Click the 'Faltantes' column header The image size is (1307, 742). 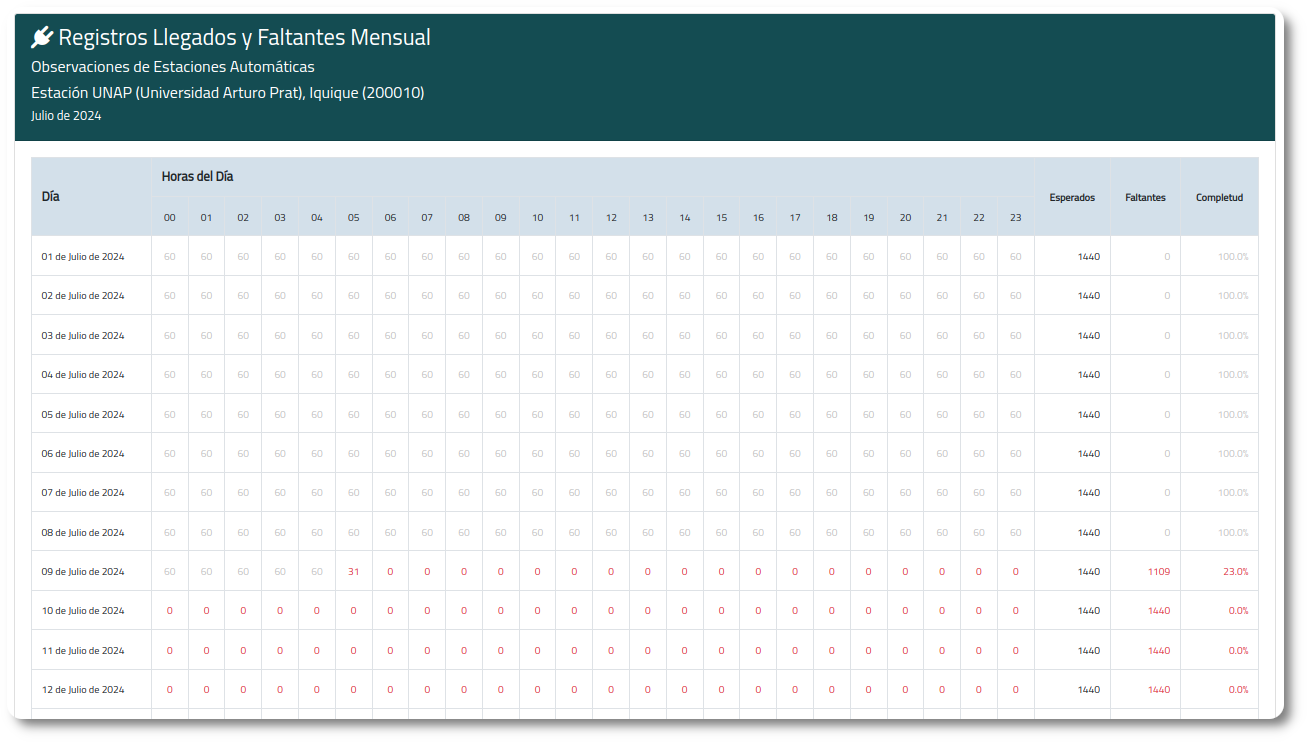point(1145,198)
